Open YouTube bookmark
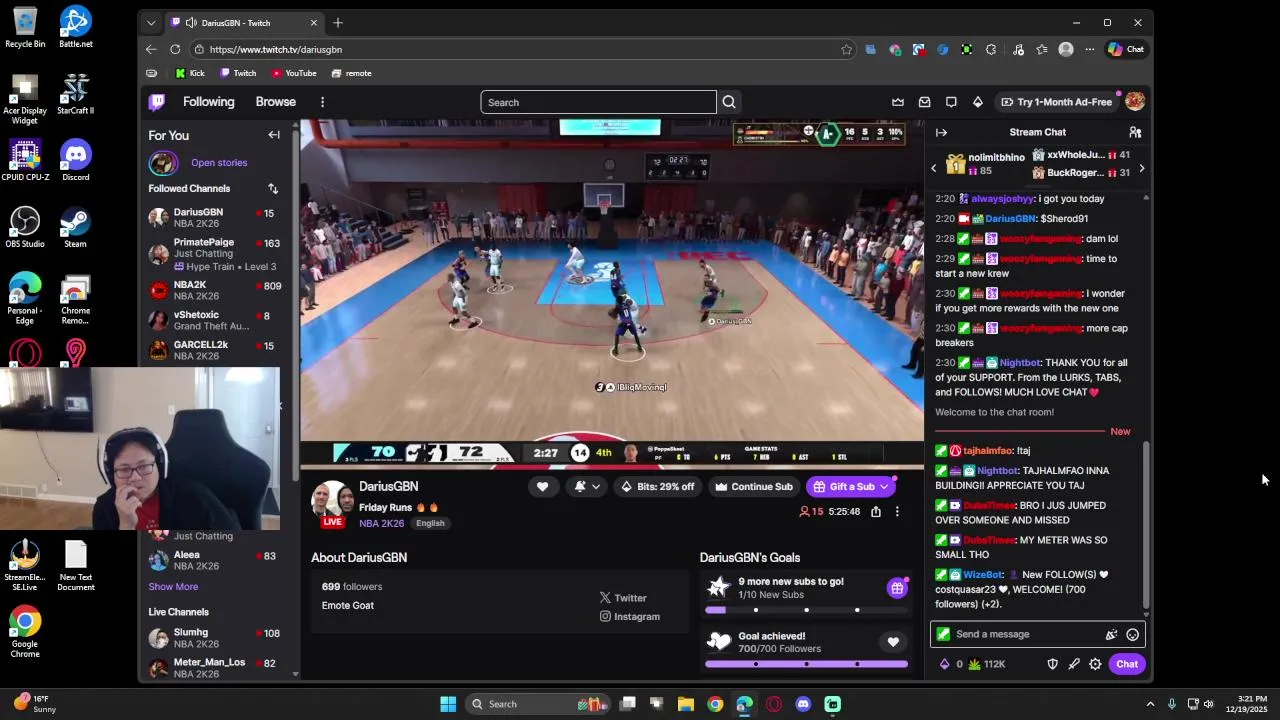Viewport: 1280px width, 720px height. point(294,73)
